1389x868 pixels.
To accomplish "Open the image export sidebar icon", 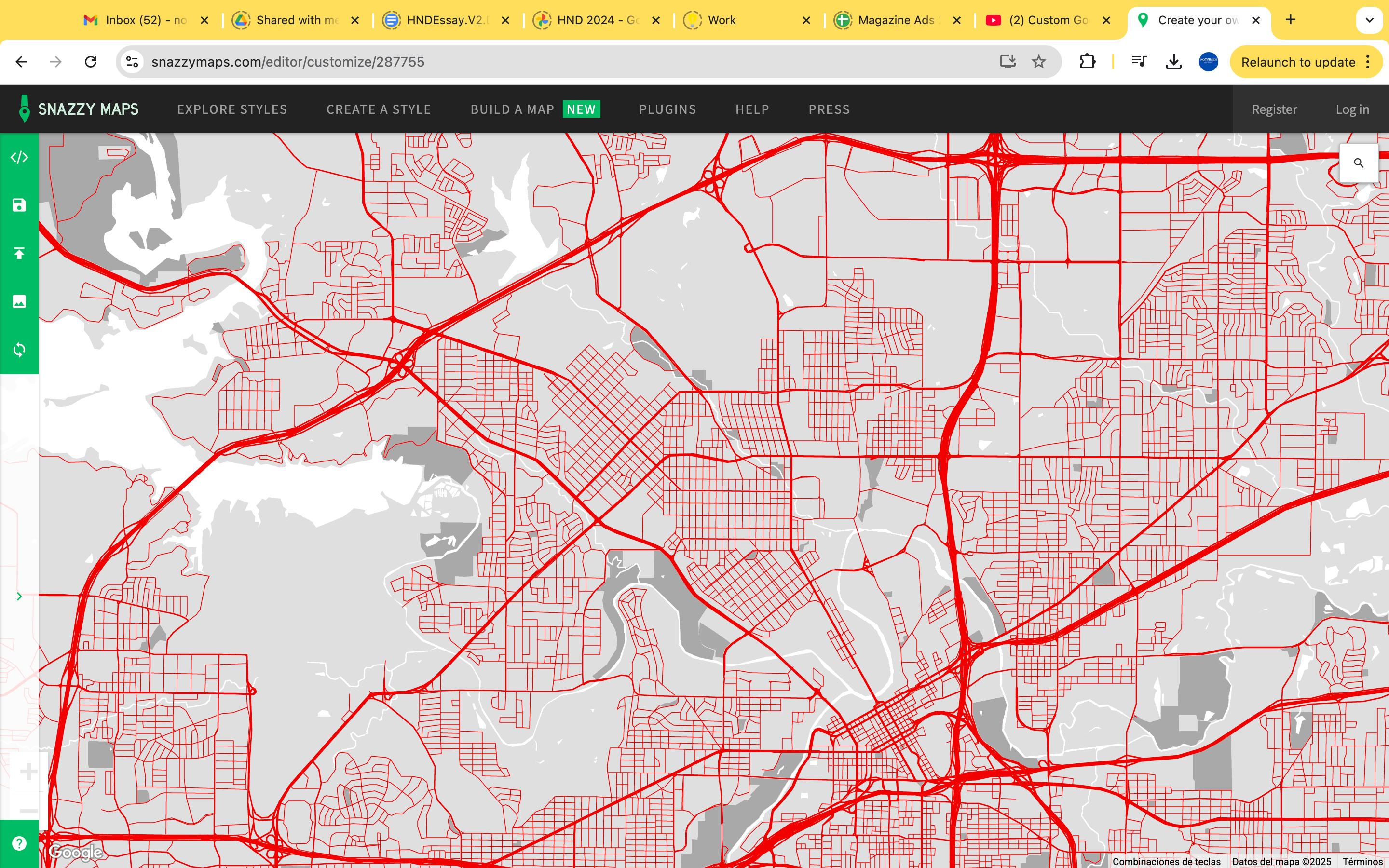I will (x=19, y=301).
